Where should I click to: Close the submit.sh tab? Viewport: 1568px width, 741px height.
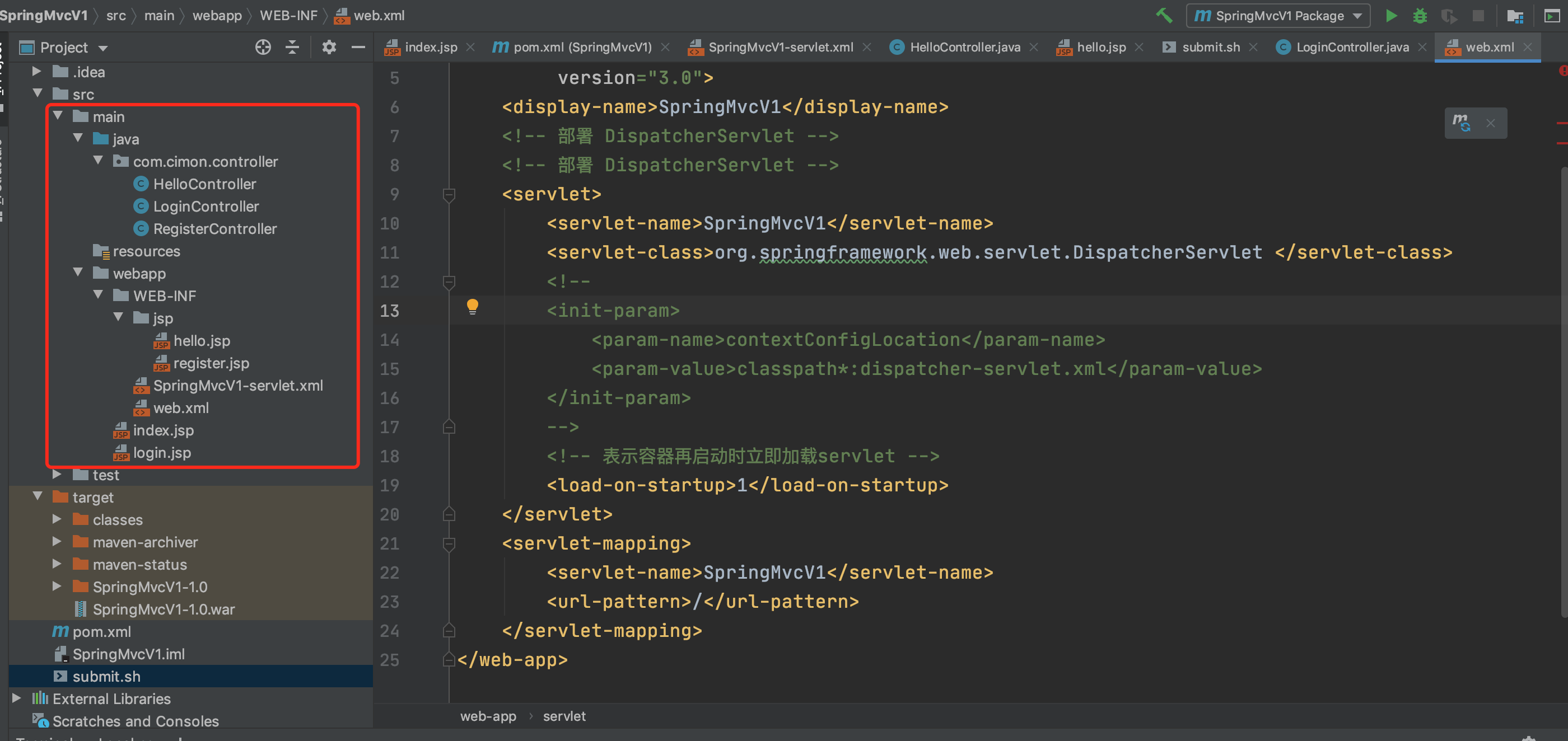1253,48
